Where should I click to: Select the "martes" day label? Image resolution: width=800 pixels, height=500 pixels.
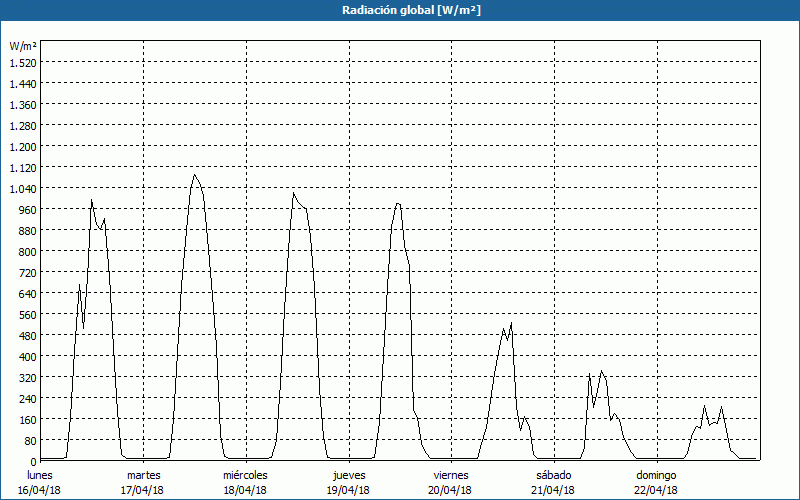coord(143,475)
